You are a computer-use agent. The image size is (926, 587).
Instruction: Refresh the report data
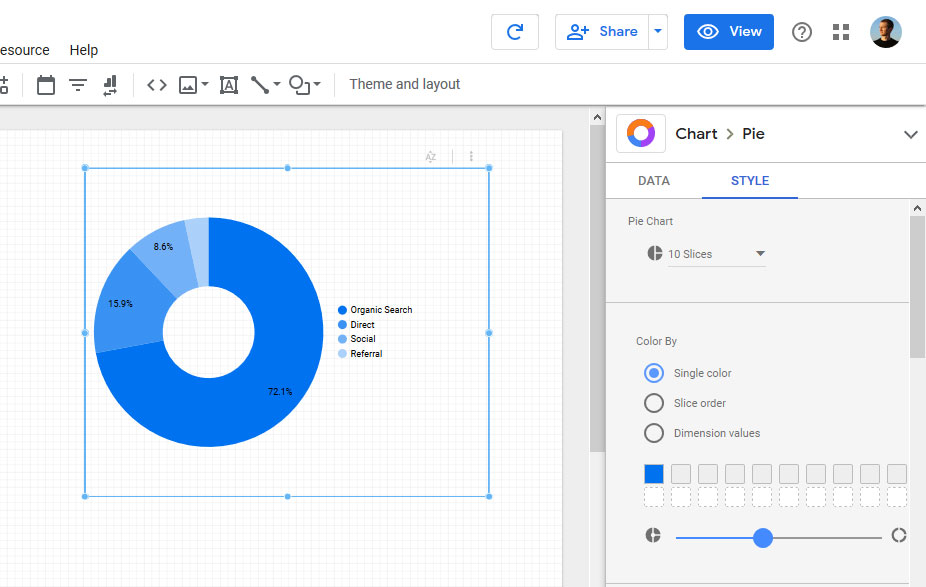click(x=514, y=31)
